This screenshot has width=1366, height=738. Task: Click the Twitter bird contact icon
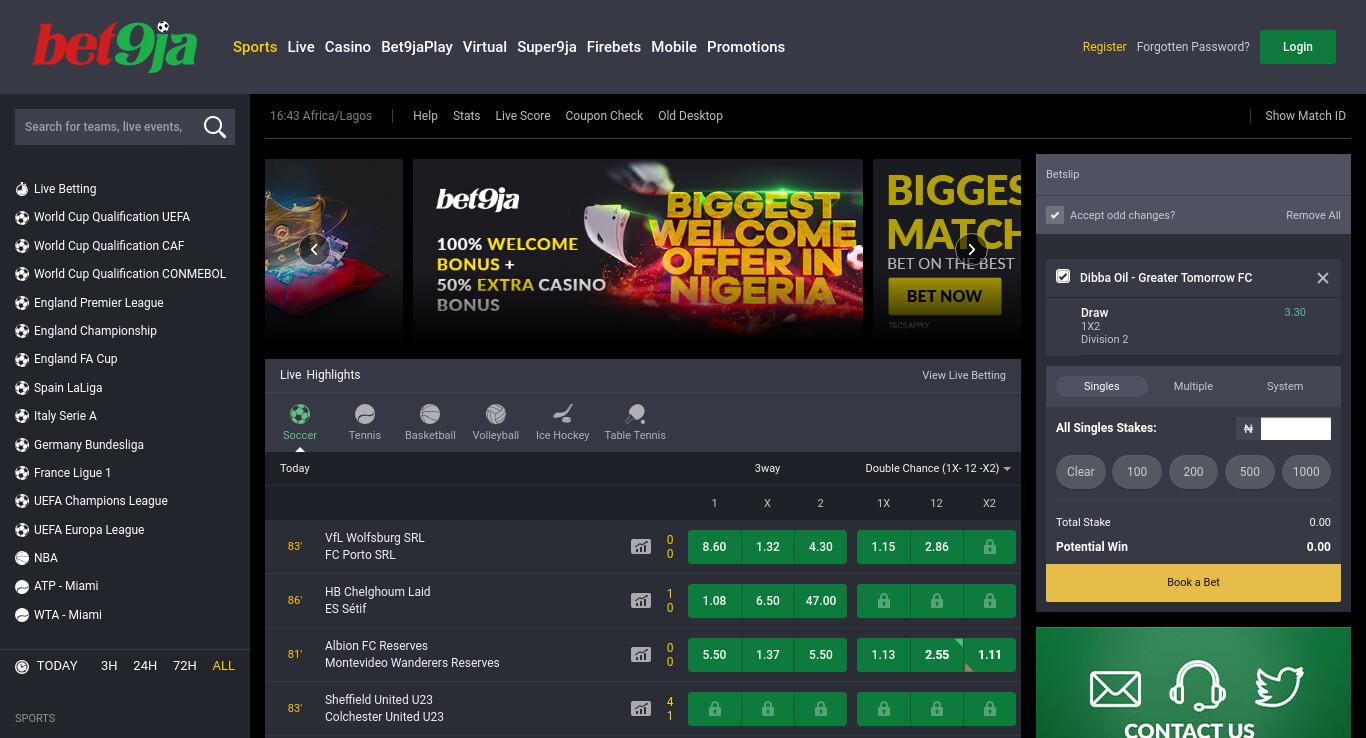(x=1279, y=687)
